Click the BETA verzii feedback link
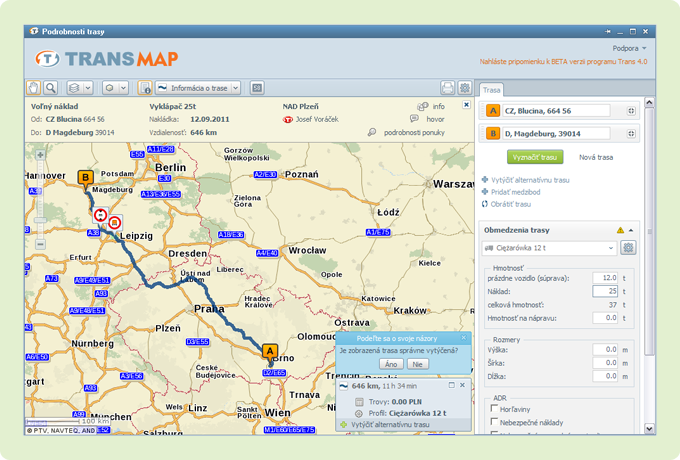This screenshot has height=460, width=680. pyautogui.click(x=563, y=62)
